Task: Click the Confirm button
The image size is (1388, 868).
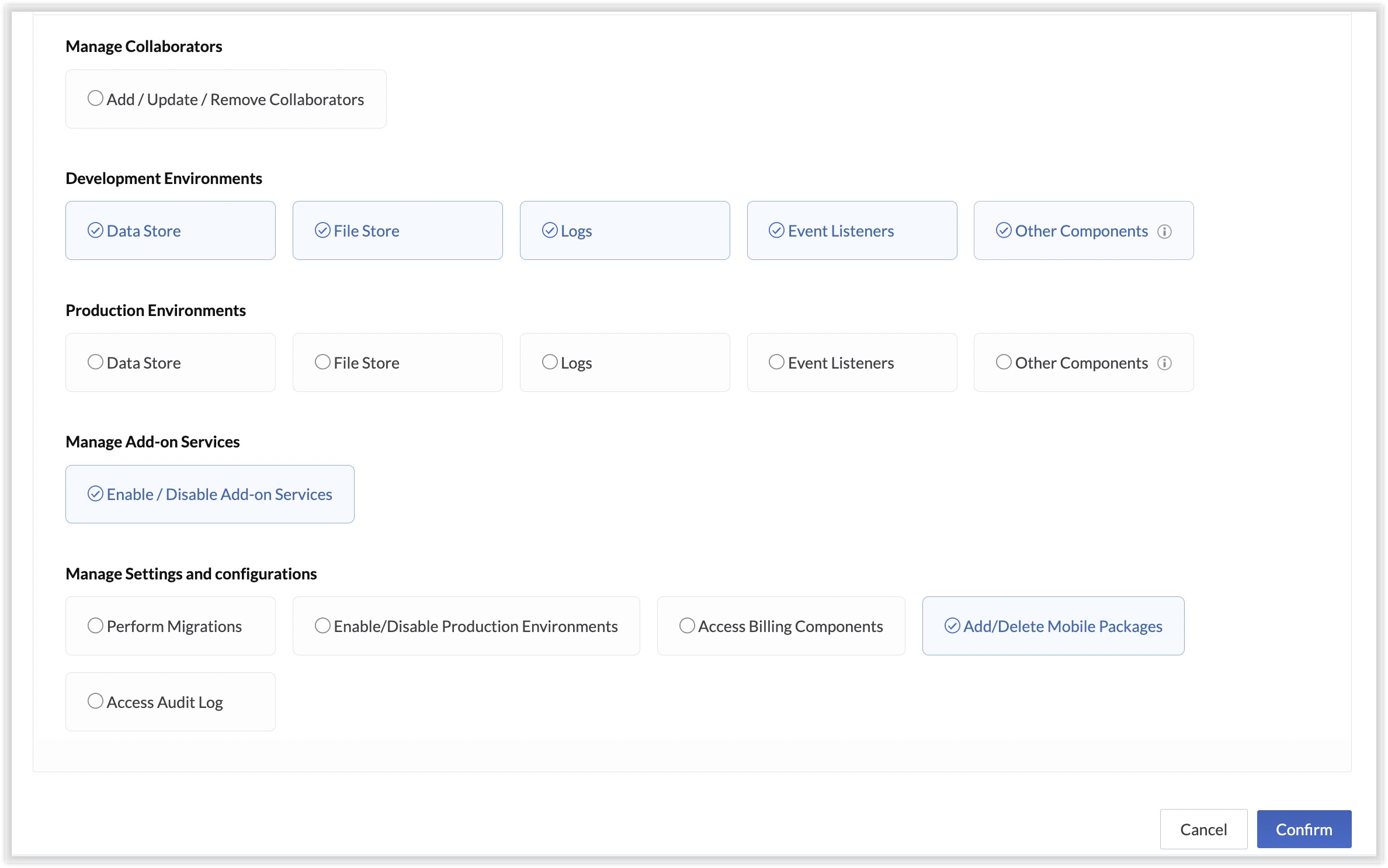Action: pyautogui.click(x=1303, y=829)
